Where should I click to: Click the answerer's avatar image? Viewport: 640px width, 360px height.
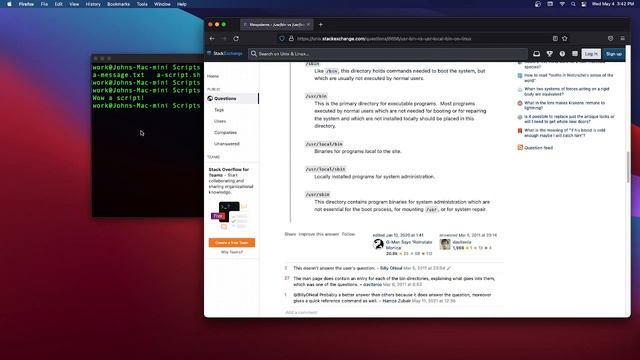(x=445, y=244)
